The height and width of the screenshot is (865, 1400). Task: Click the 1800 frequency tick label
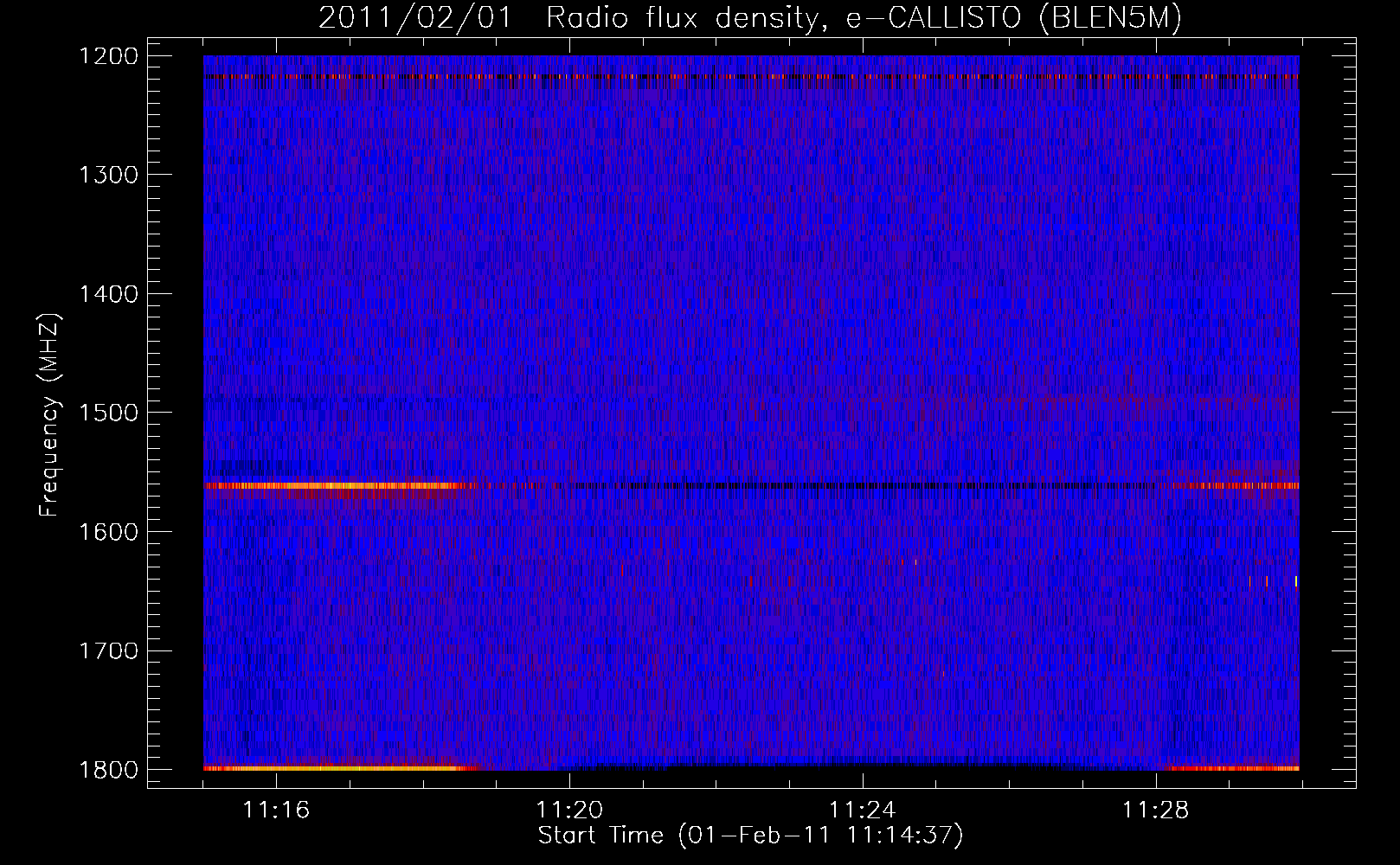109,770
